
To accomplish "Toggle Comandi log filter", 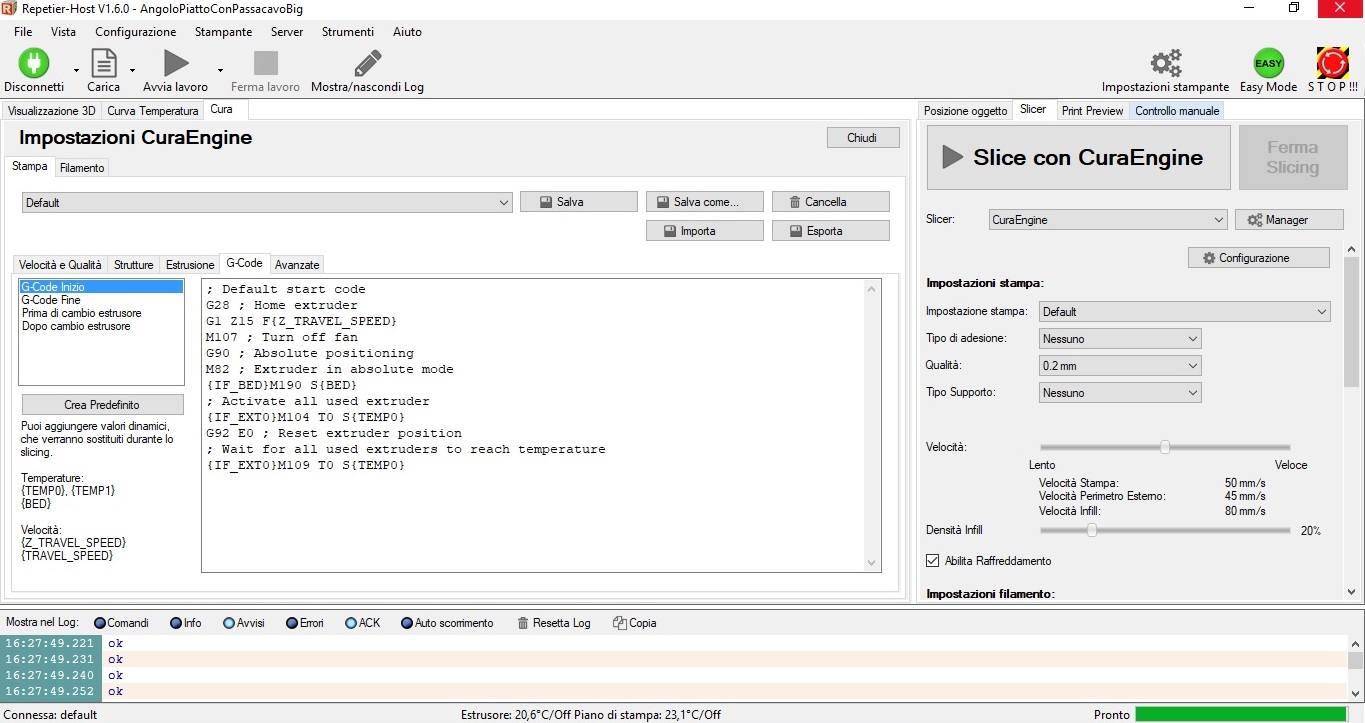I will click(100, 623).
